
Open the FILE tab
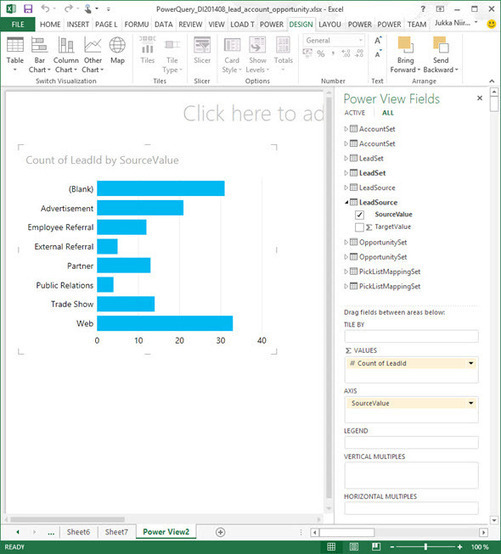point(18,24)
